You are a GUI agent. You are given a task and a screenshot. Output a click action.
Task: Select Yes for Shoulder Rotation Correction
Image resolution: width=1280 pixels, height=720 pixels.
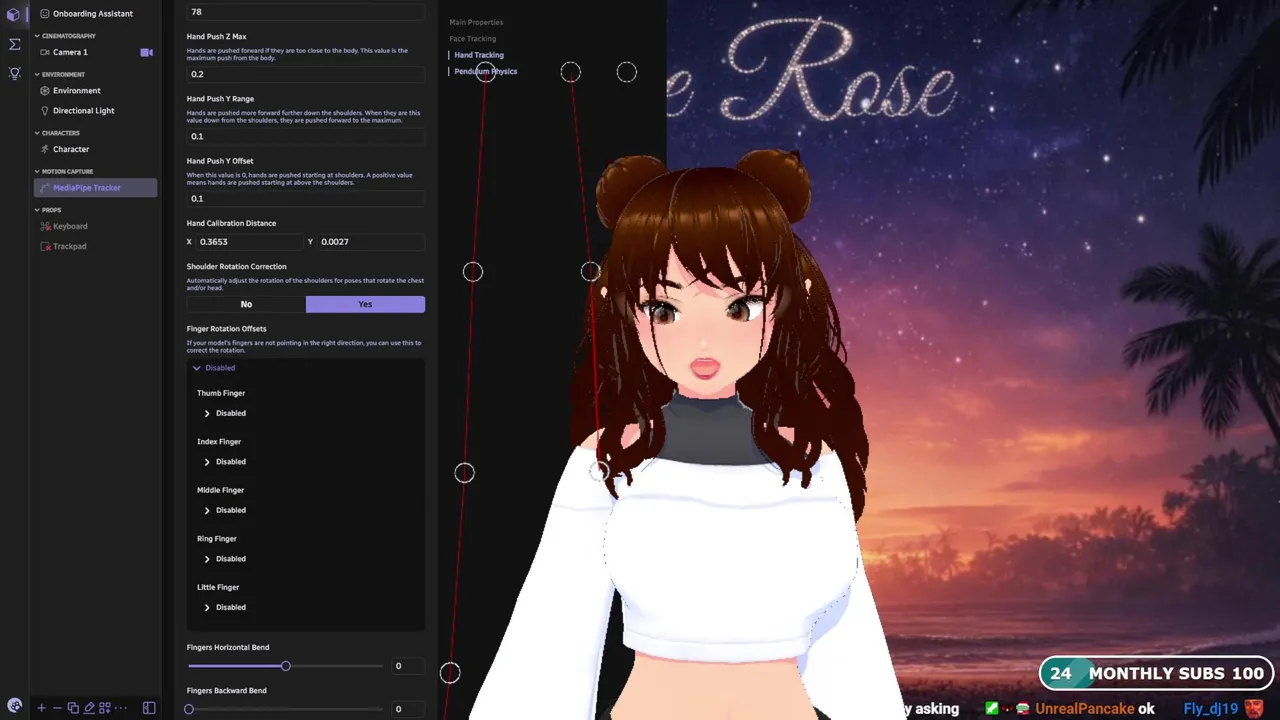(x=365, y=304)
